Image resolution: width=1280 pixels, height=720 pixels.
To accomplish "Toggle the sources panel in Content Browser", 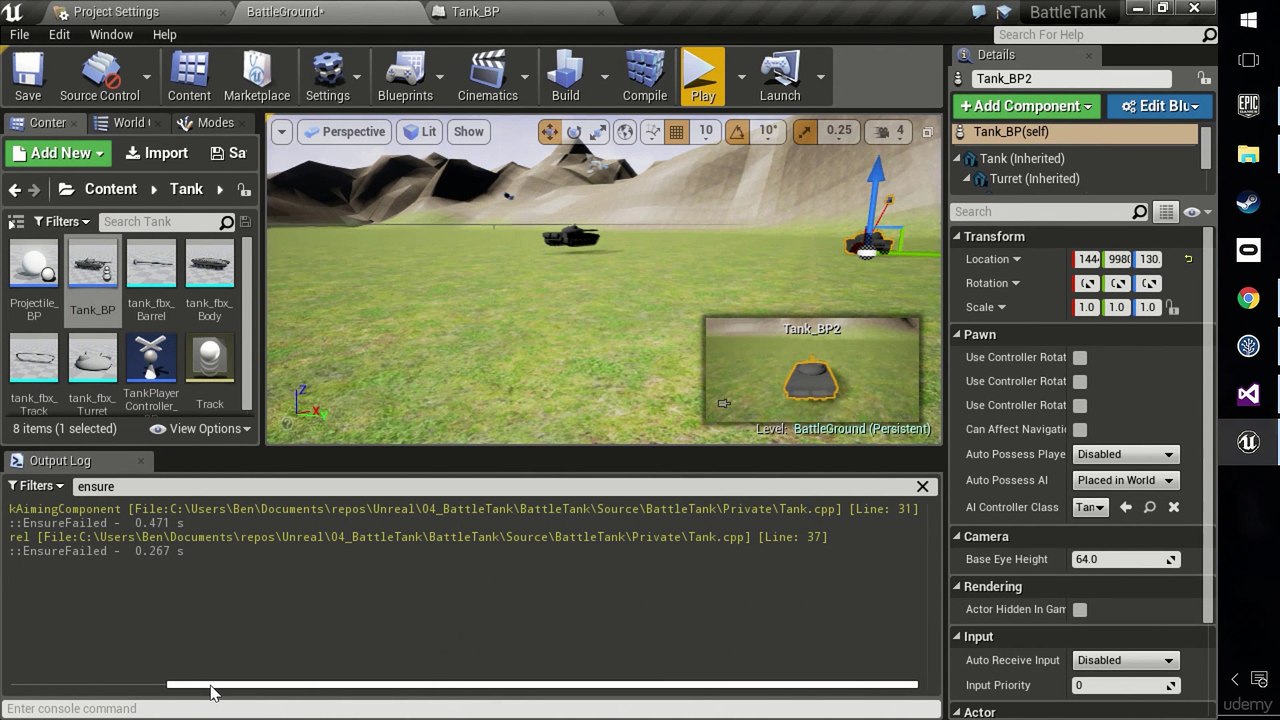I will [14, 222].
